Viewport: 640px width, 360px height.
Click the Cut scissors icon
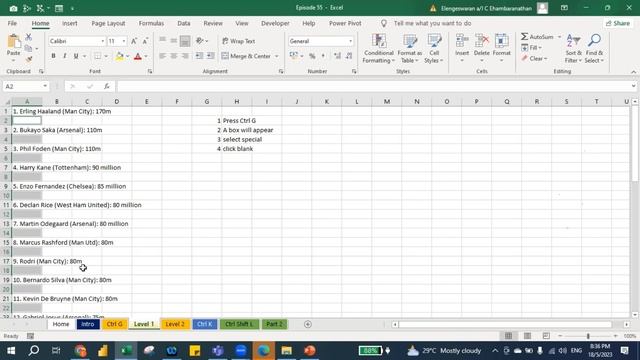click(29, 37)
